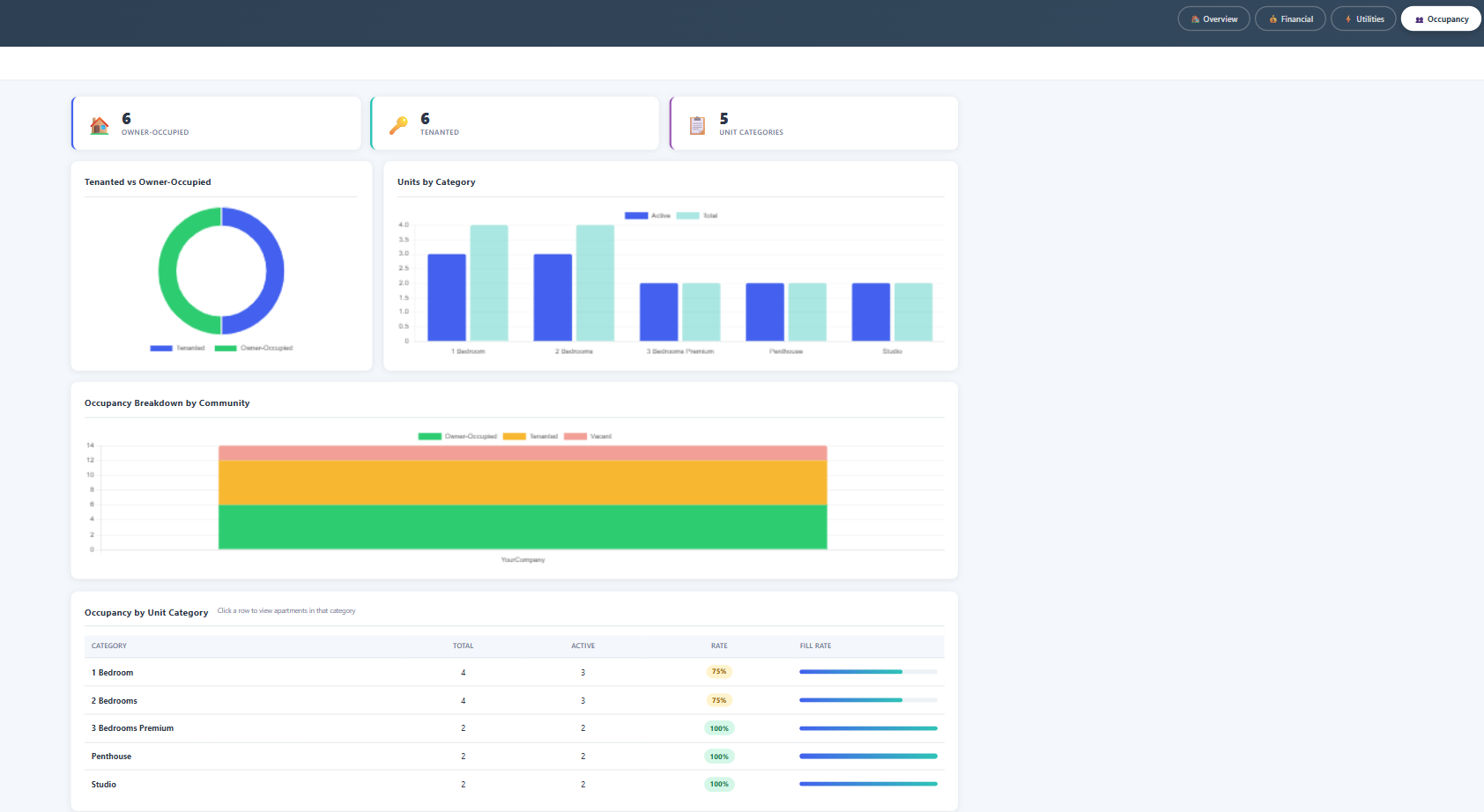The height and width of the screenshot is (812, 1484).
Task: Click the ACTIVE column header
Action: click(582, 646)
